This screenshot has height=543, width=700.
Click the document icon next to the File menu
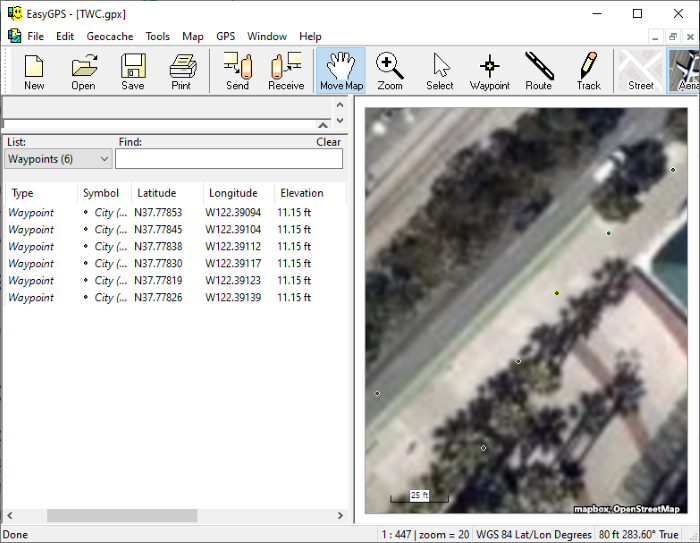click(x=14, y=36)
